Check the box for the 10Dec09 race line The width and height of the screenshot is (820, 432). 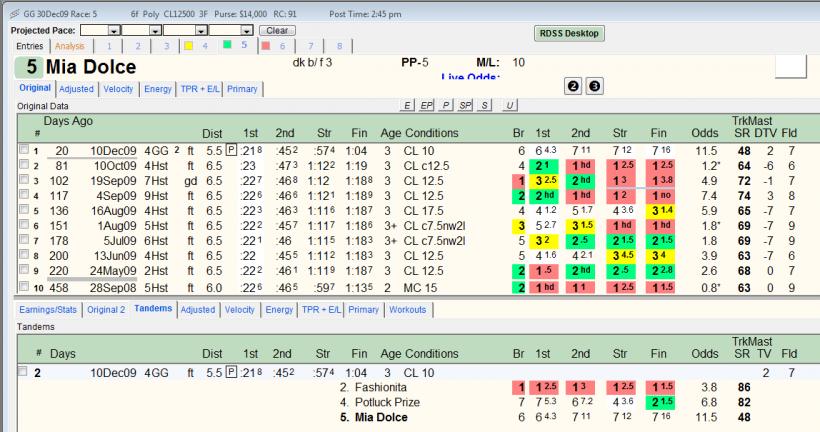tap(24, 150)
